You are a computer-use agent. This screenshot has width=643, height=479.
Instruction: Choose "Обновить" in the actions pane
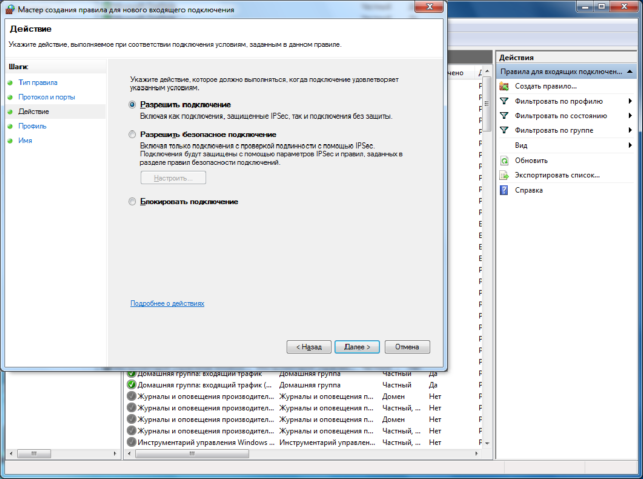pyautogui.click(x=531, y=161)
